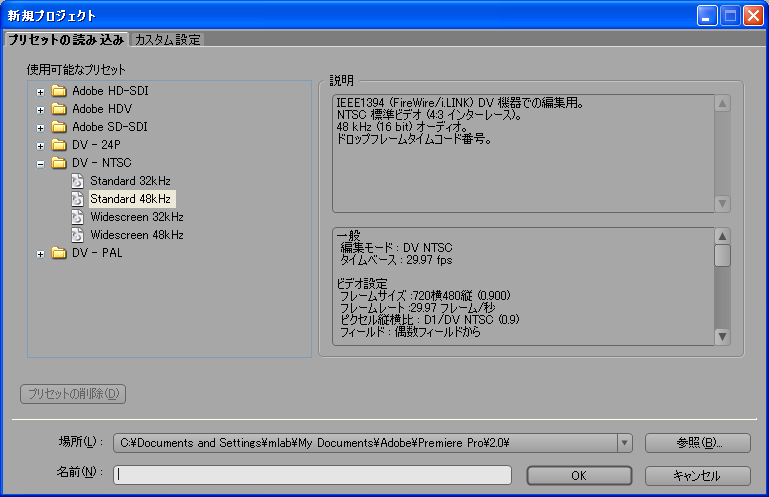Click the 編集モード : DV NTSC line

[396, 248]
